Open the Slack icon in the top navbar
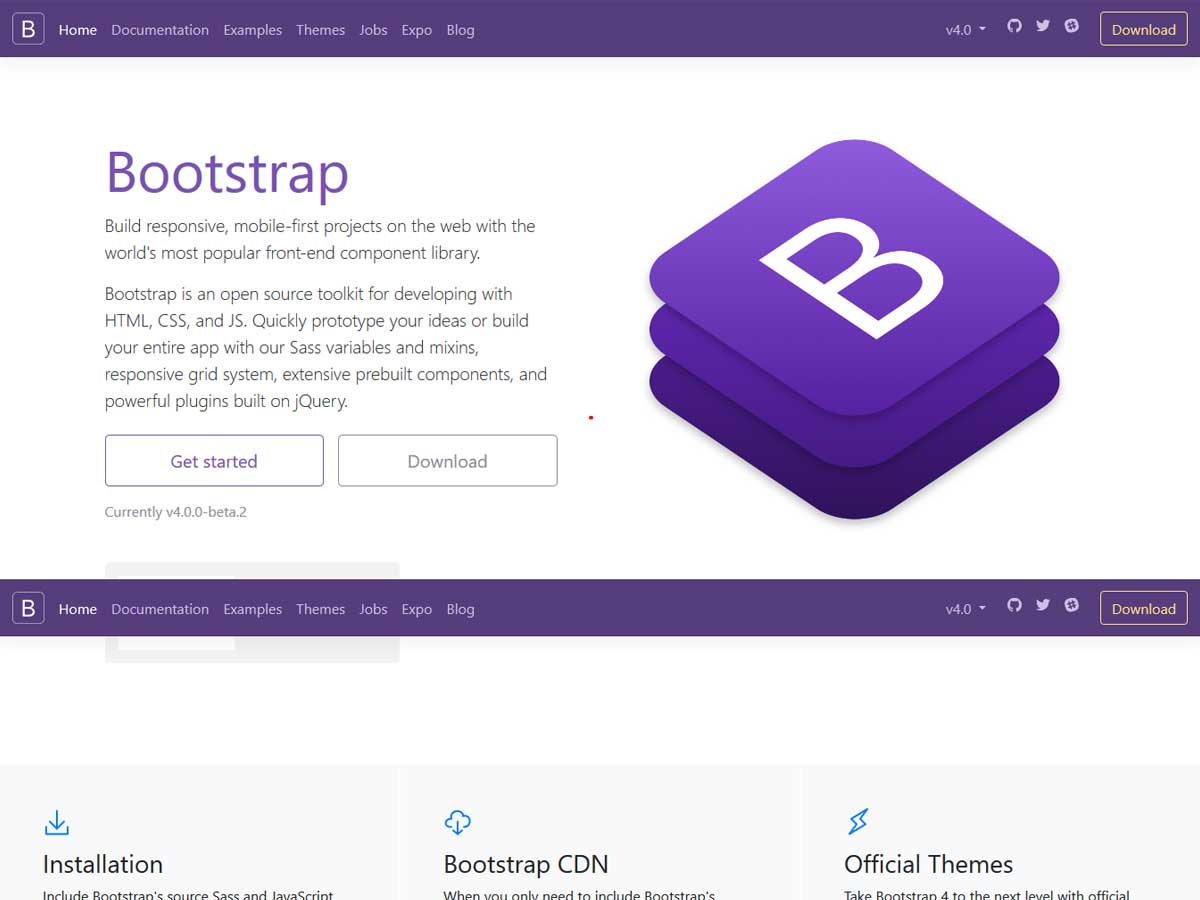Image resolution: width=1200 pixels, height=900 pixels. pos(1072,28)
